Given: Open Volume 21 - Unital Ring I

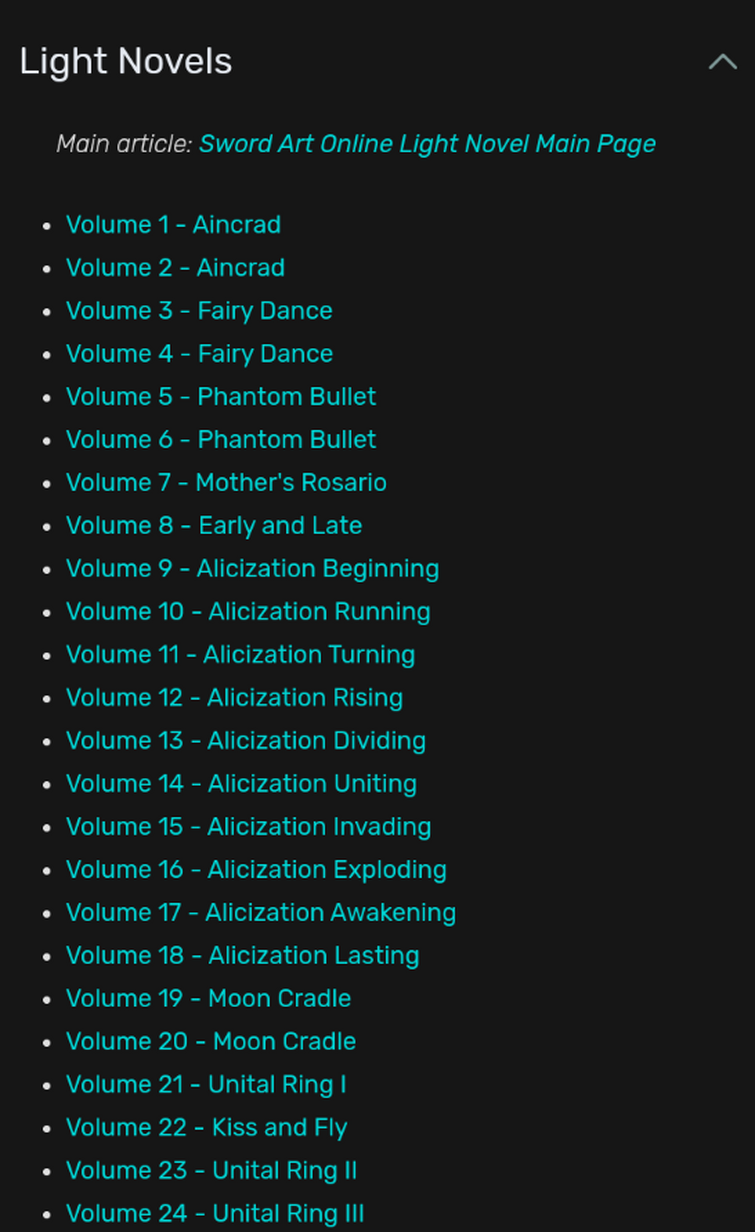Looking at the screenshot, I should (206, 1085).
